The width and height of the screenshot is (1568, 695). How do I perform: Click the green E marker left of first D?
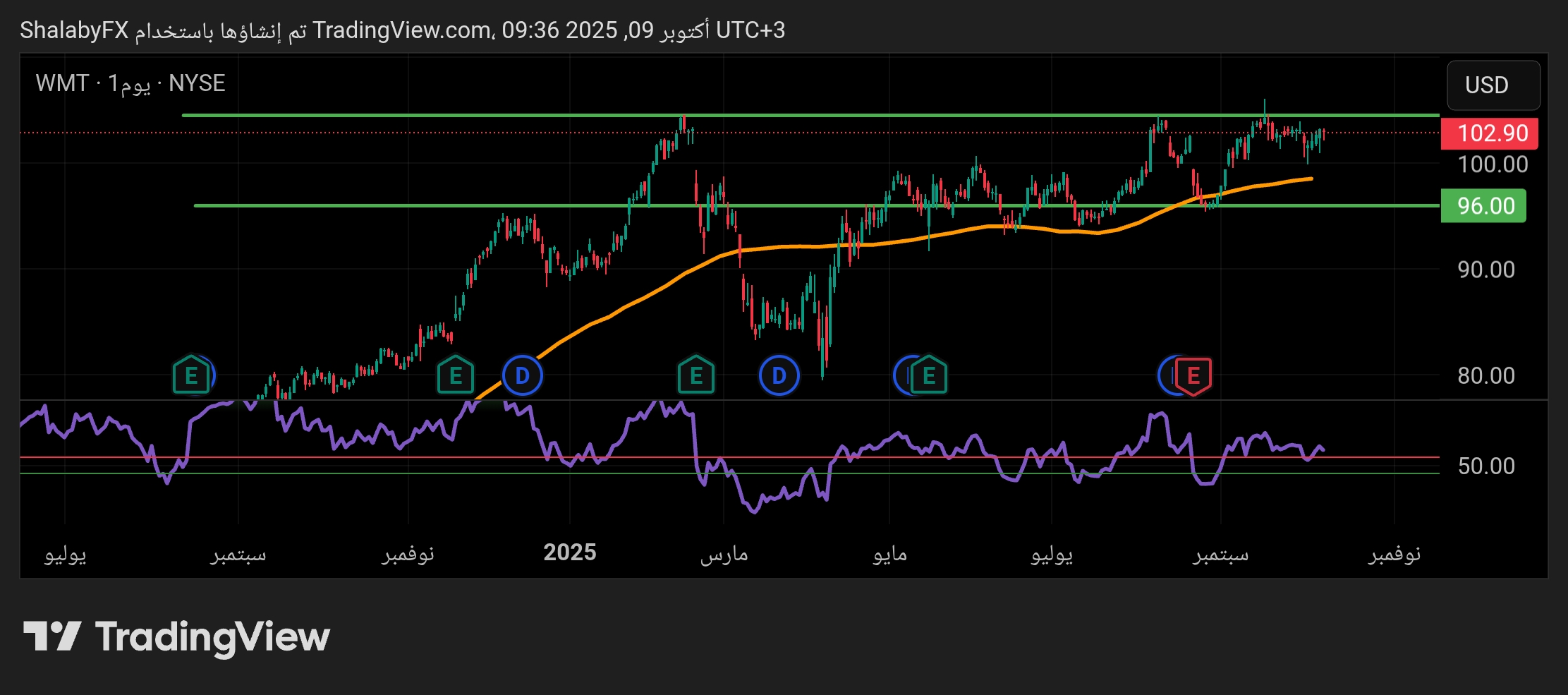tap(455, 376)
